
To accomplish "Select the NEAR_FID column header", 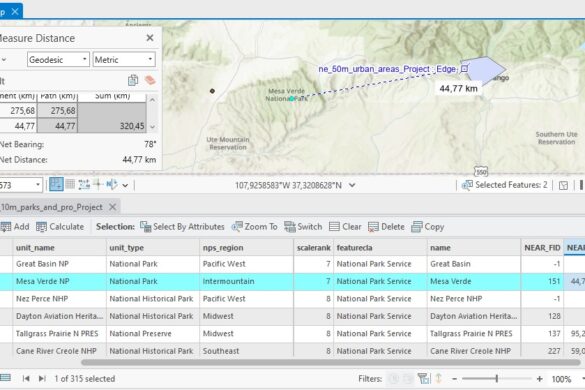I will [x=542, y=247].
